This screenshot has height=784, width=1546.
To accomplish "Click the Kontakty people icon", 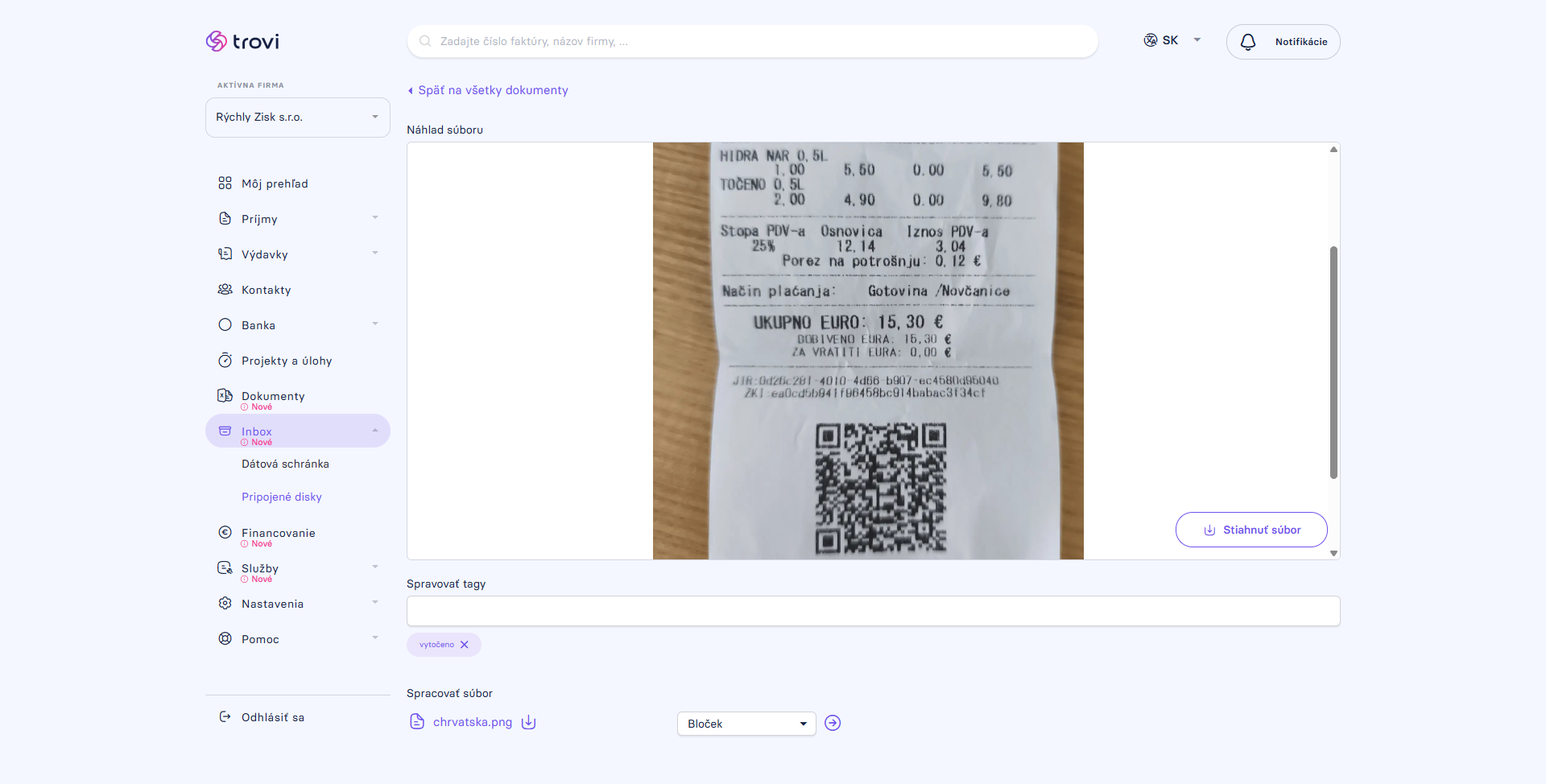I will [x=225, y=290].
